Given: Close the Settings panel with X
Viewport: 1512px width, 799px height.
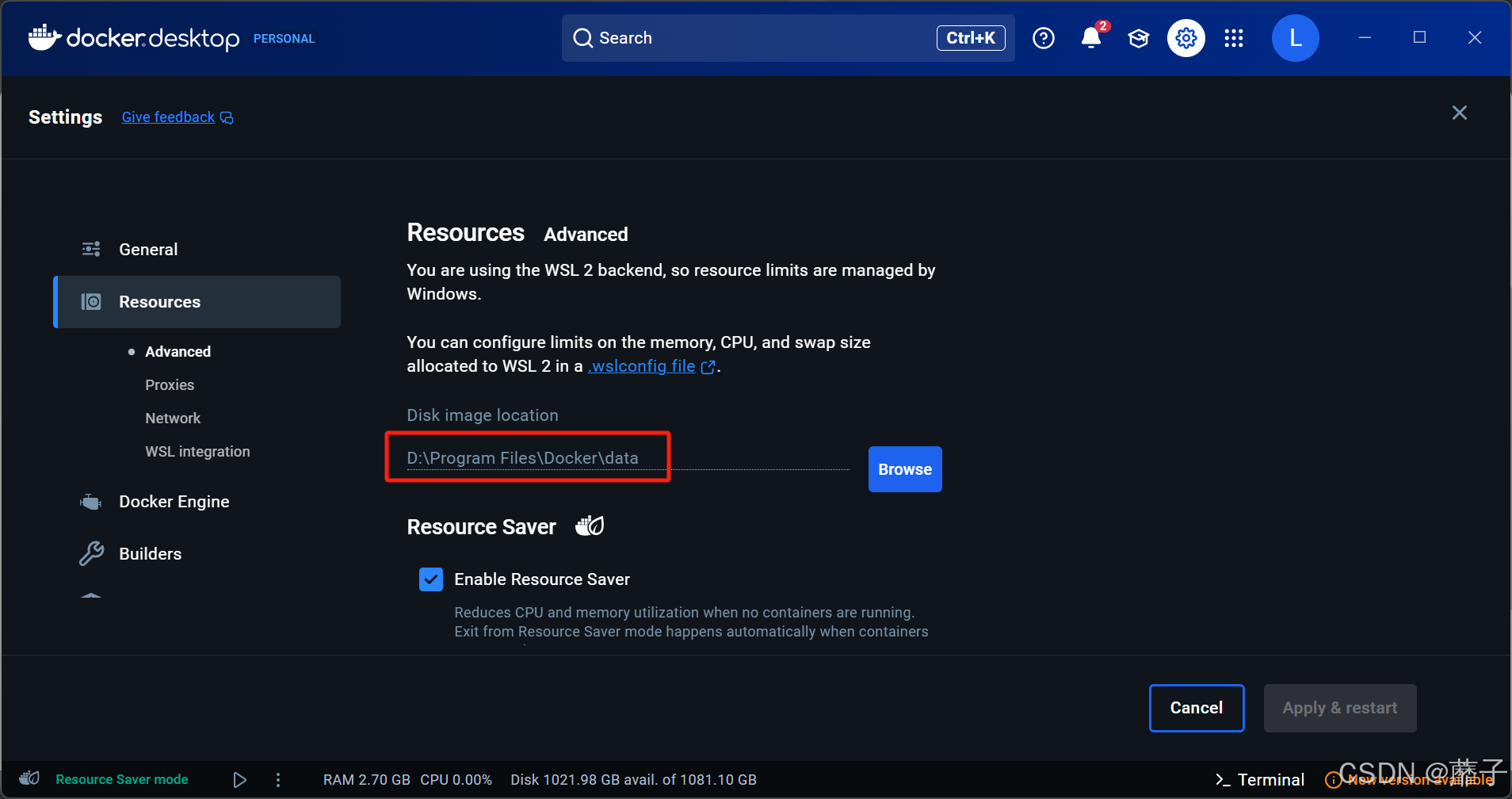Looking at the screenshot, I should coord(1459,113).
